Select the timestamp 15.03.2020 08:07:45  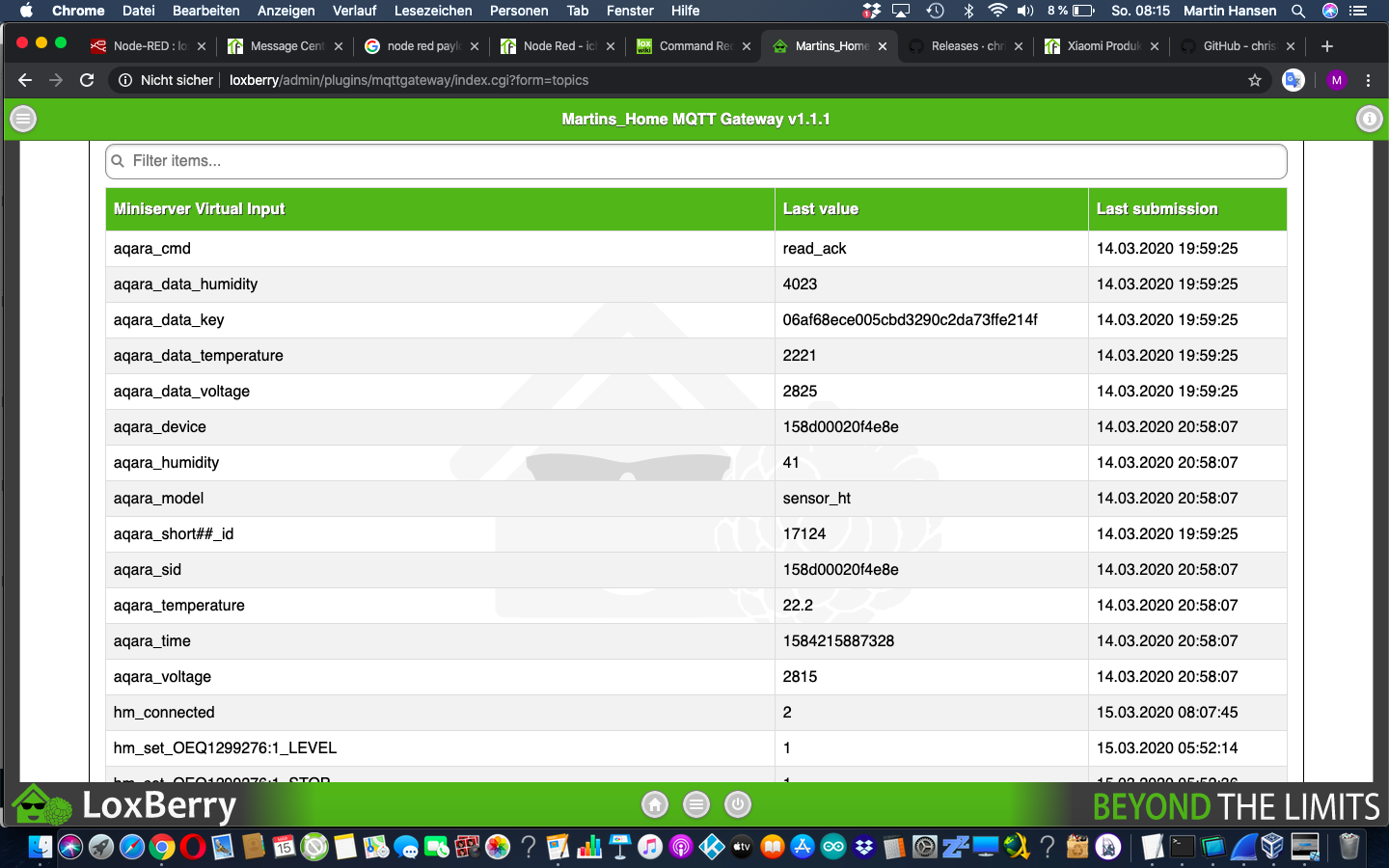click(1167, 712)
